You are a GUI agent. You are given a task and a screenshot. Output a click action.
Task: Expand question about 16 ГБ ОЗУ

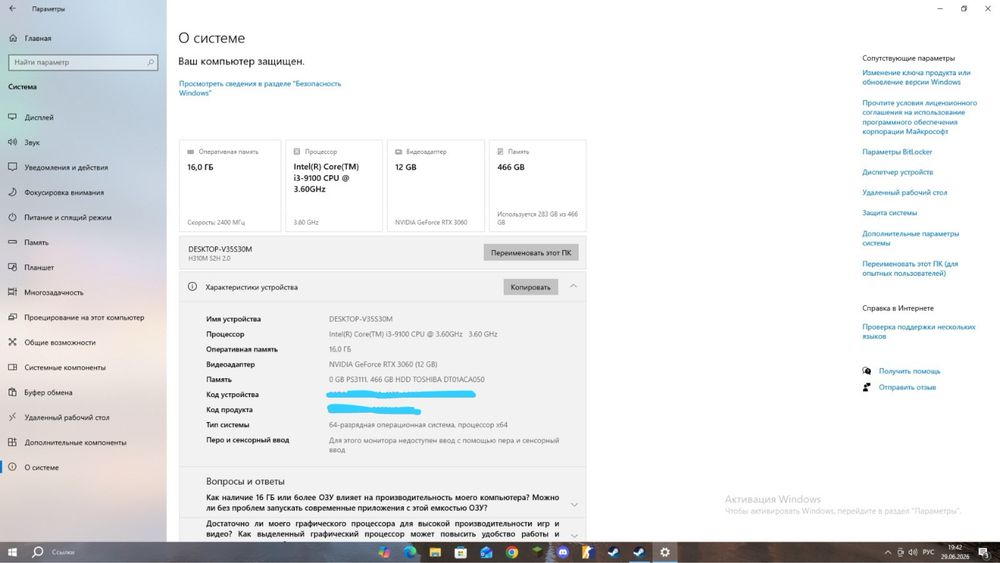(574, 504)
